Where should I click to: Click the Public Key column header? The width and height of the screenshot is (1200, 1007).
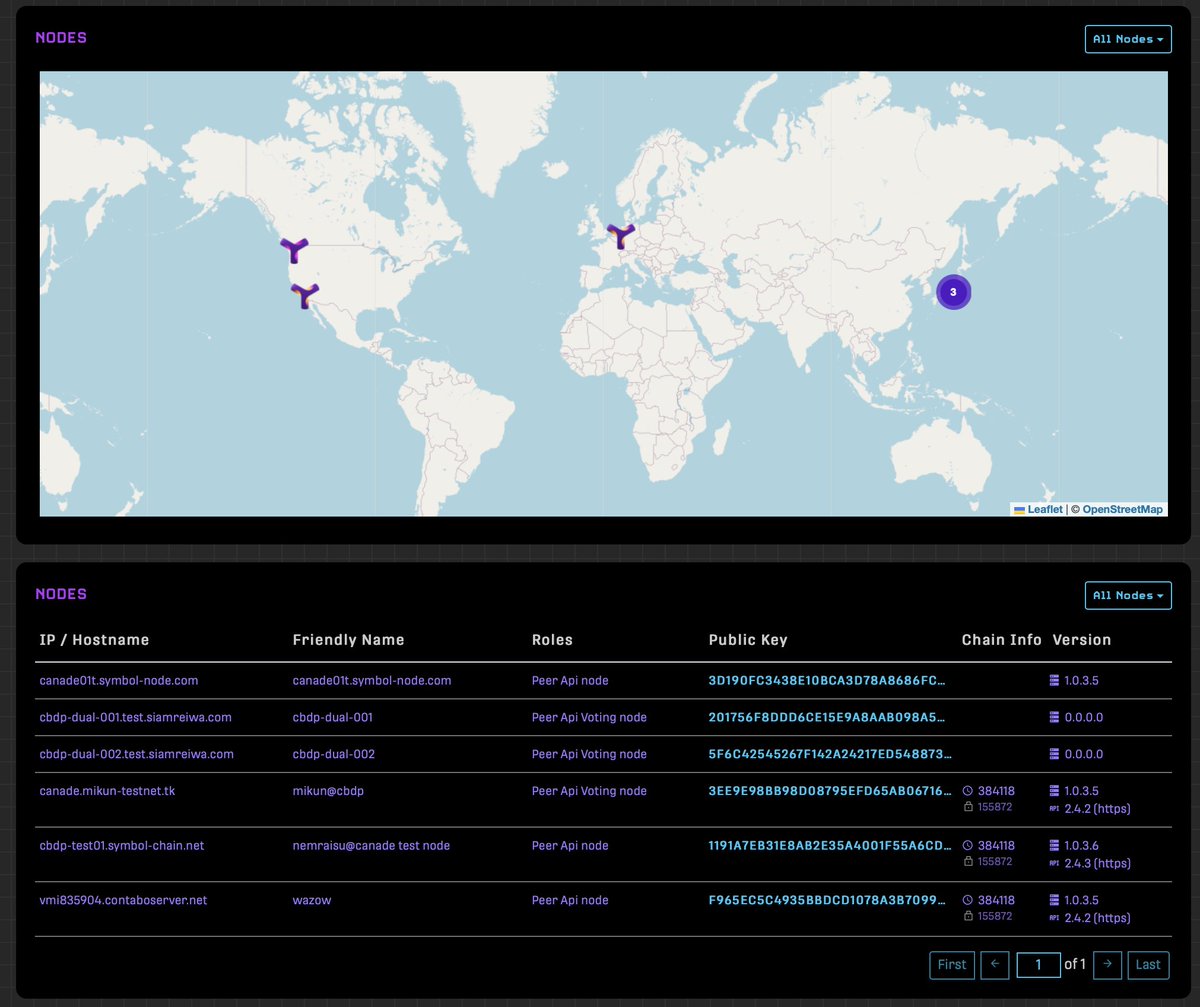pos(748,640)
